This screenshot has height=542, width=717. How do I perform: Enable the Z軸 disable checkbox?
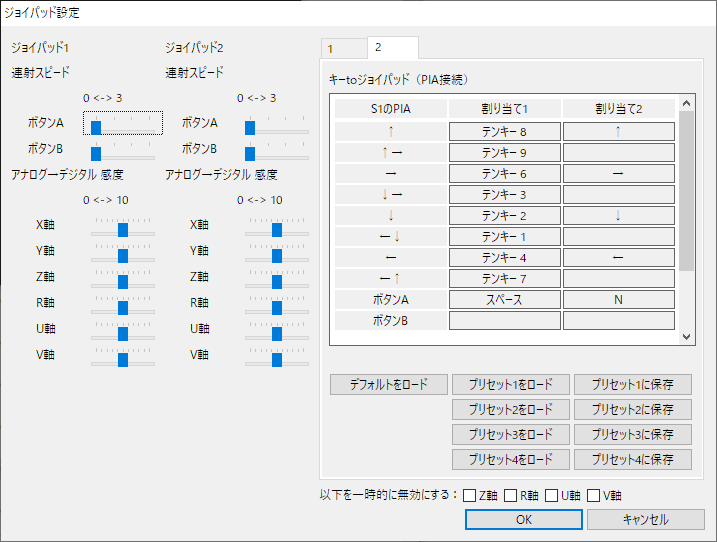[x=471, y=495]
